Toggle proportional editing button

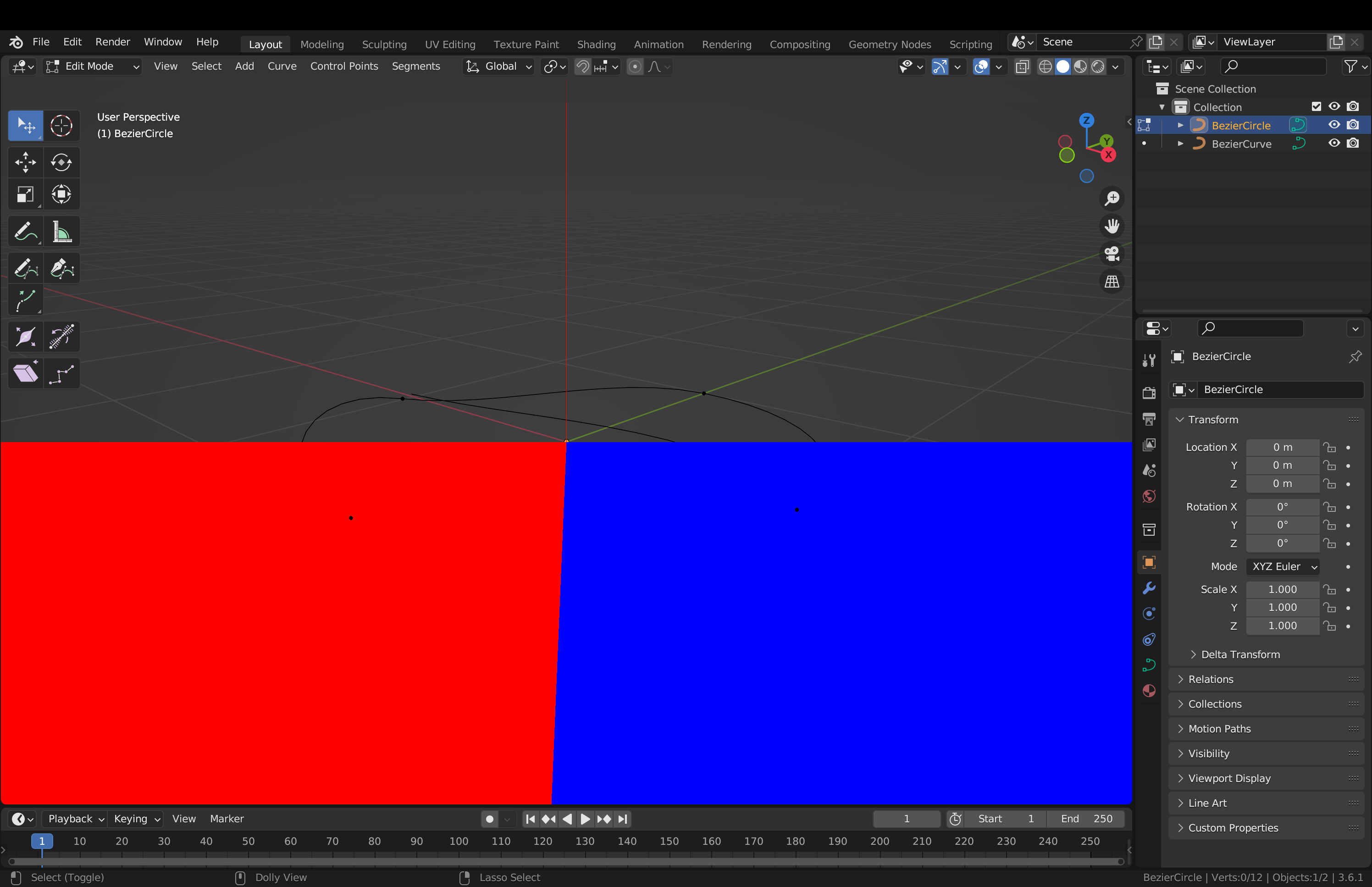tap(635, 67)
